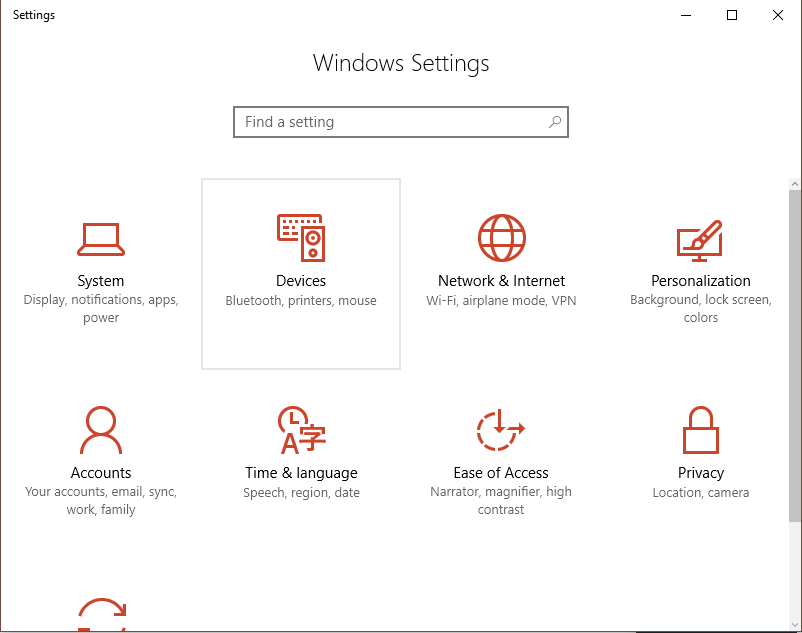The image size is (802, 633).
Task: Click the scrollbar down arrow
Action: (794, 625)
